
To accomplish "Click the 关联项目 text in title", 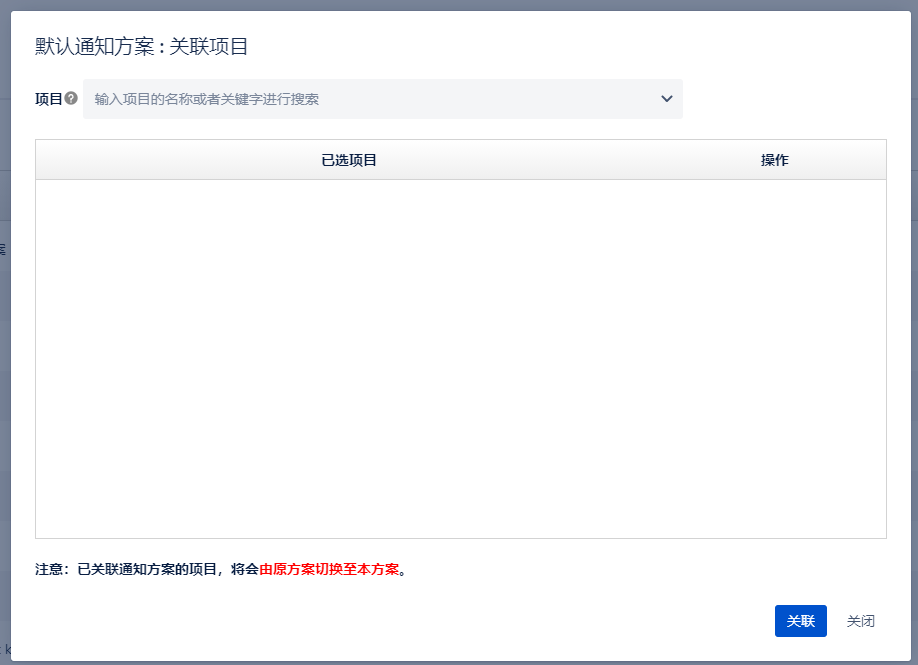I will click(x=209, y=46).
